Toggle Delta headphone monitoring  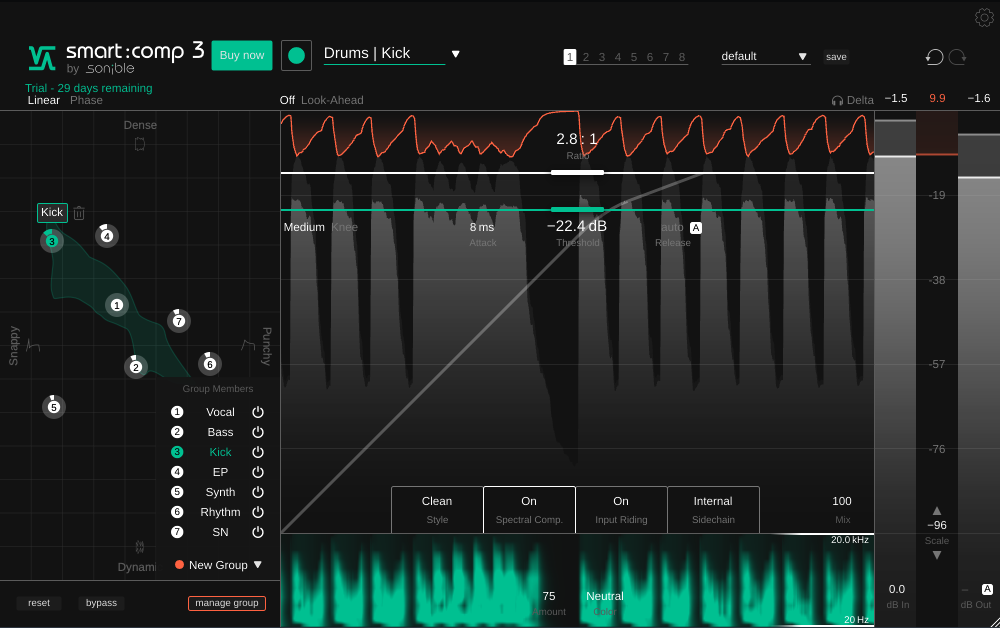tap(852, 100)
